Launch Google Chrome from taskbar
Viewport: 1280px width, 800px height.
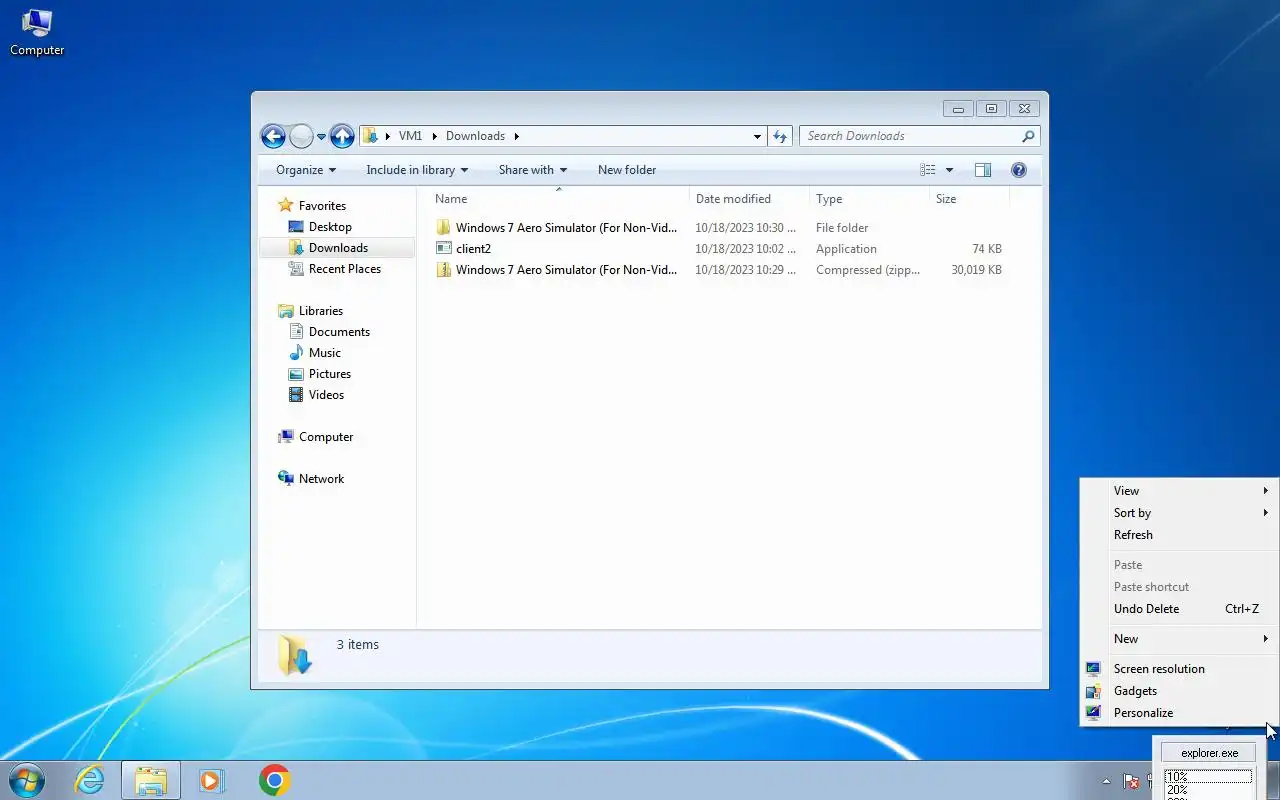275,780
